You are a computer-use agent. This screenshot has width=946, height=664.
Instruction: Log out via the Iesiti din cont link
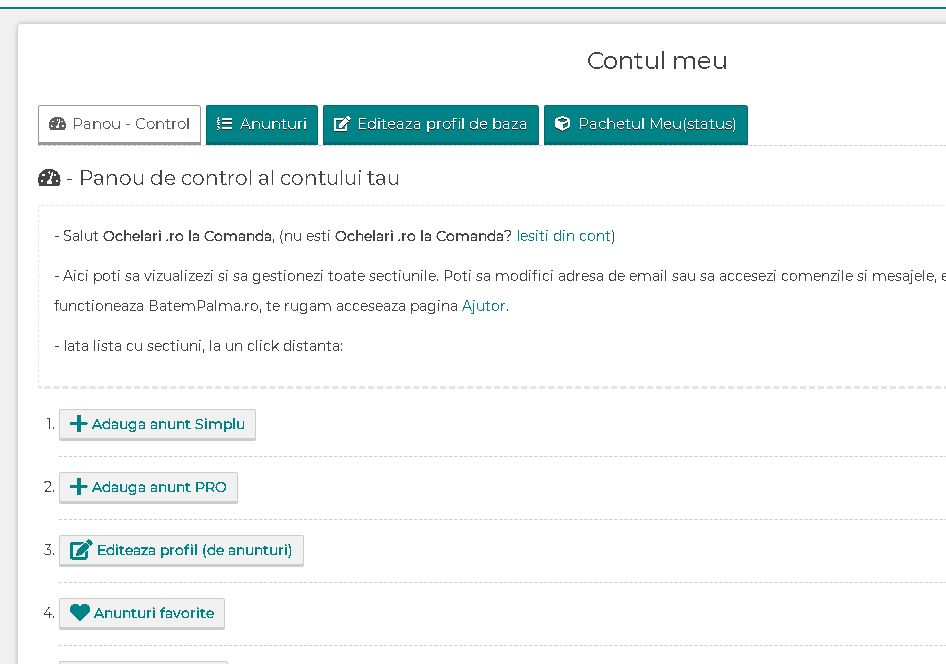point(563,236)
